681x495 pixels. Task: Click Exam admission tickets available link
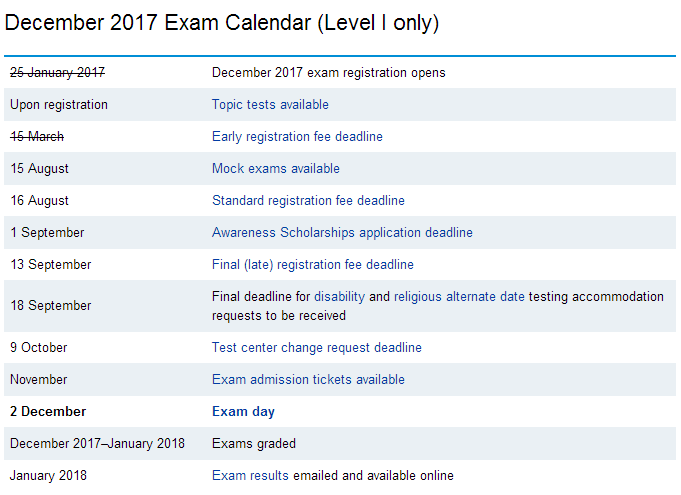[x=308, y=379]
